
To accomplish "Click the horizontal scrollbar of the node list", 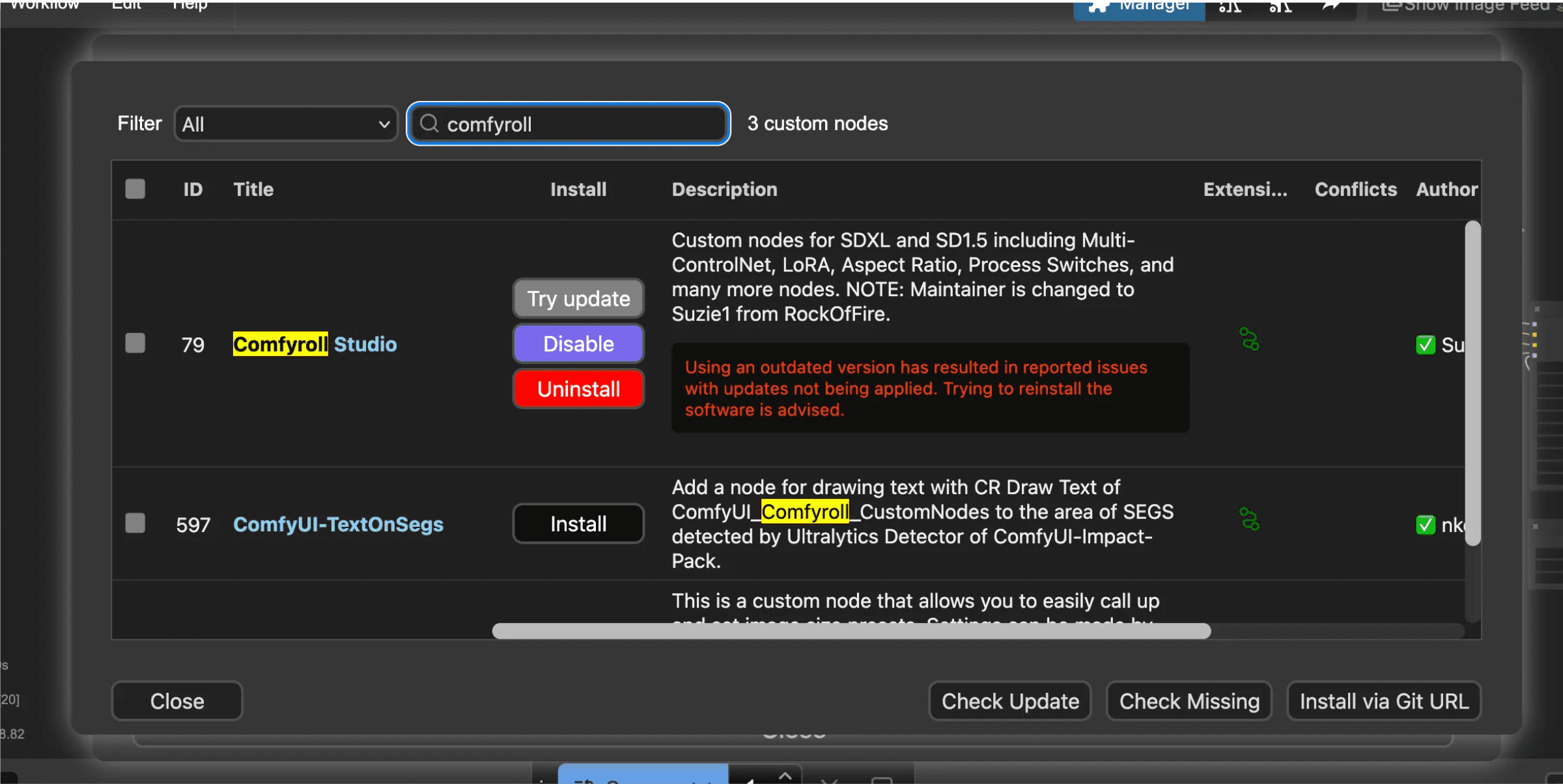I will (x=851, y=630).
